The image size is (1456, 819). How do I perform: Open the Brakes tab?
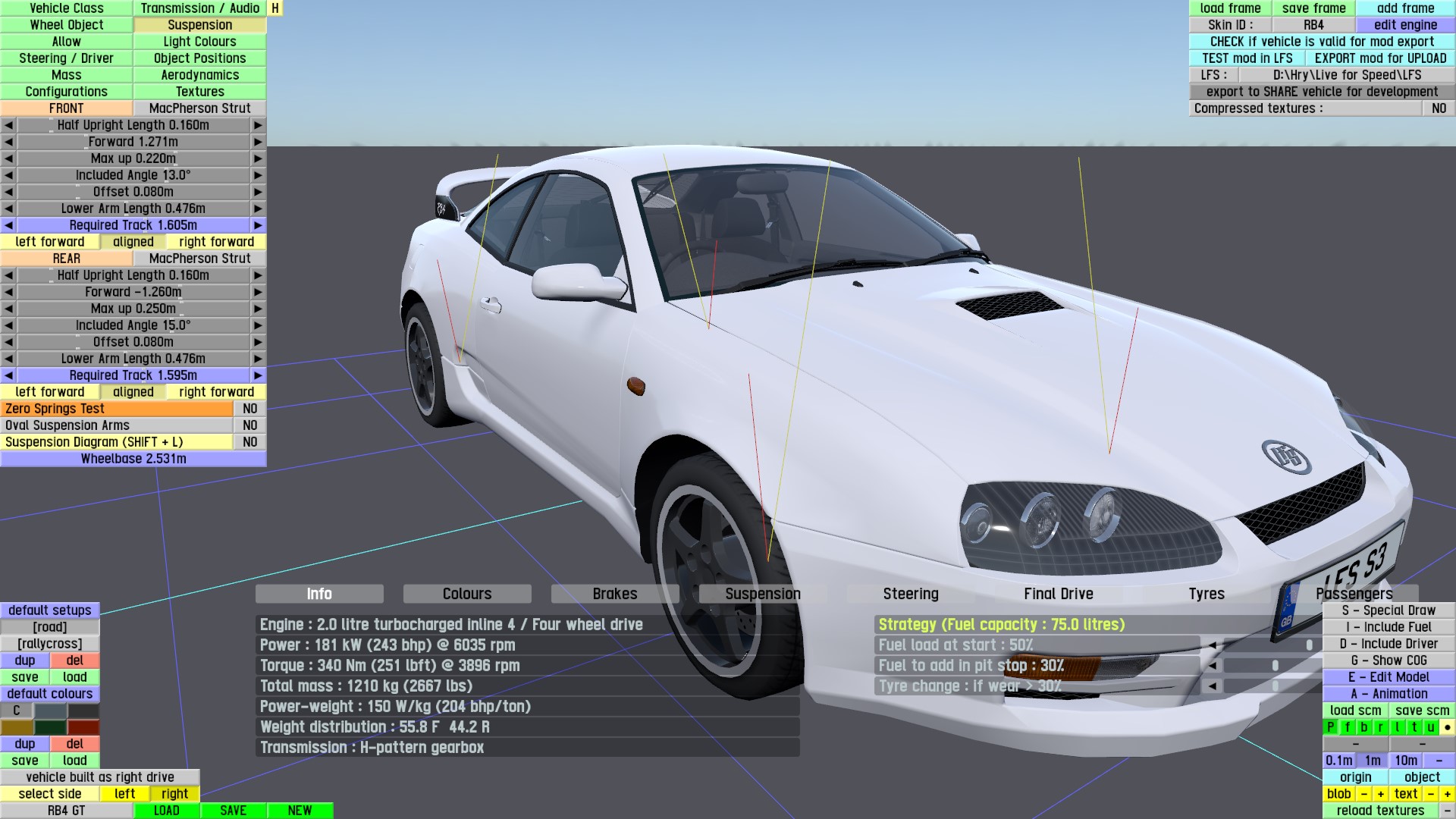[x=614, y=594]
